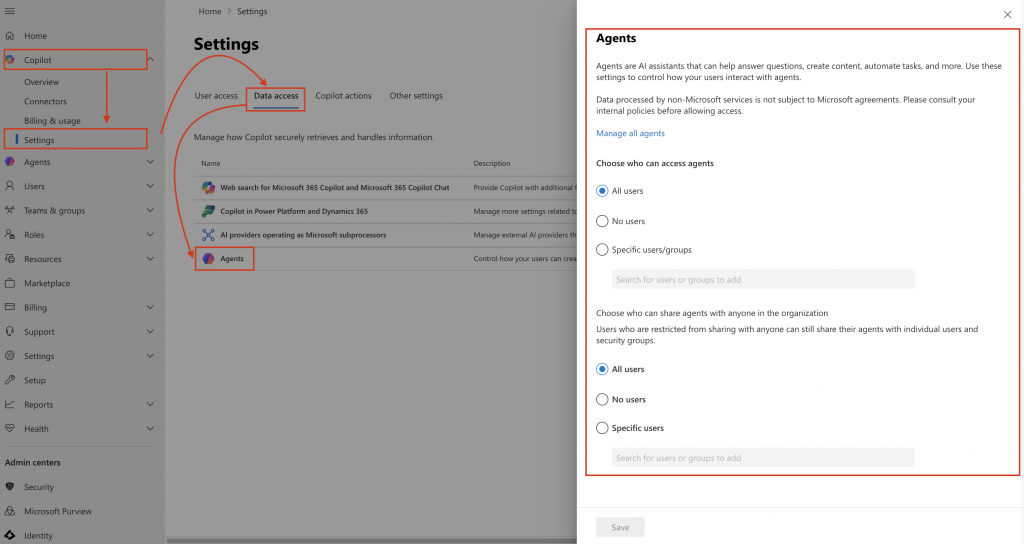Select No users for agent access
Viewport: 1024px width, 544px height.
(x=602, y=221)
